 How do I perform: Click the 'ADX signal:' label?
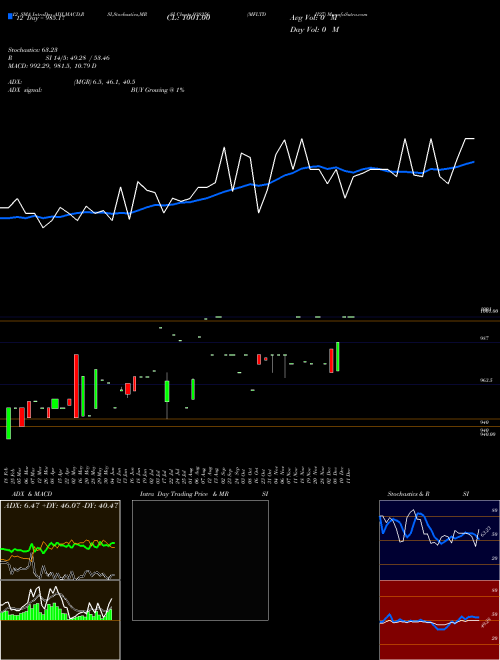[25, 90]
